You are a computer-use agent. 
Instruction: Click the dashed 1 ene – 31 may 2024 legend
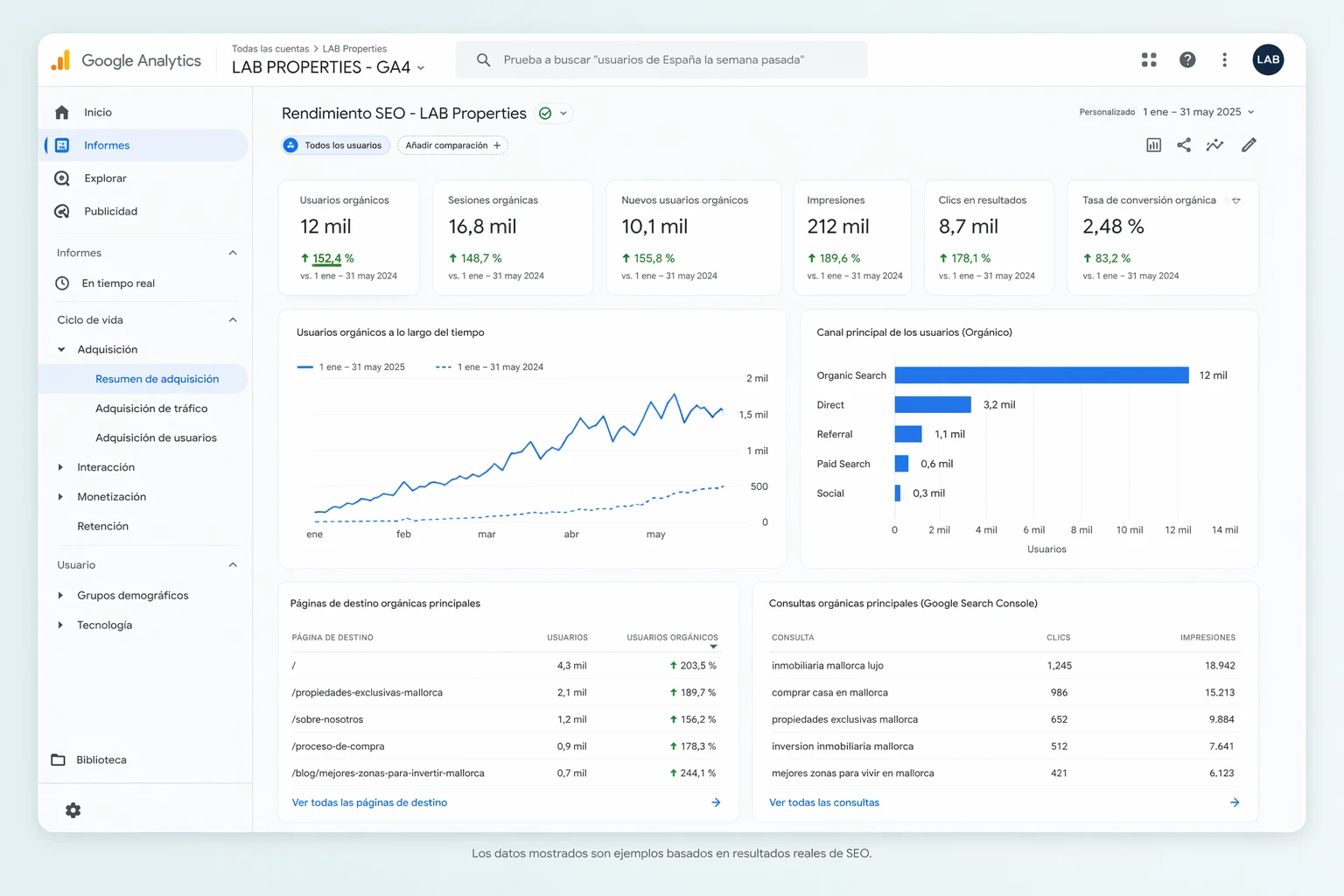[489, 367]
